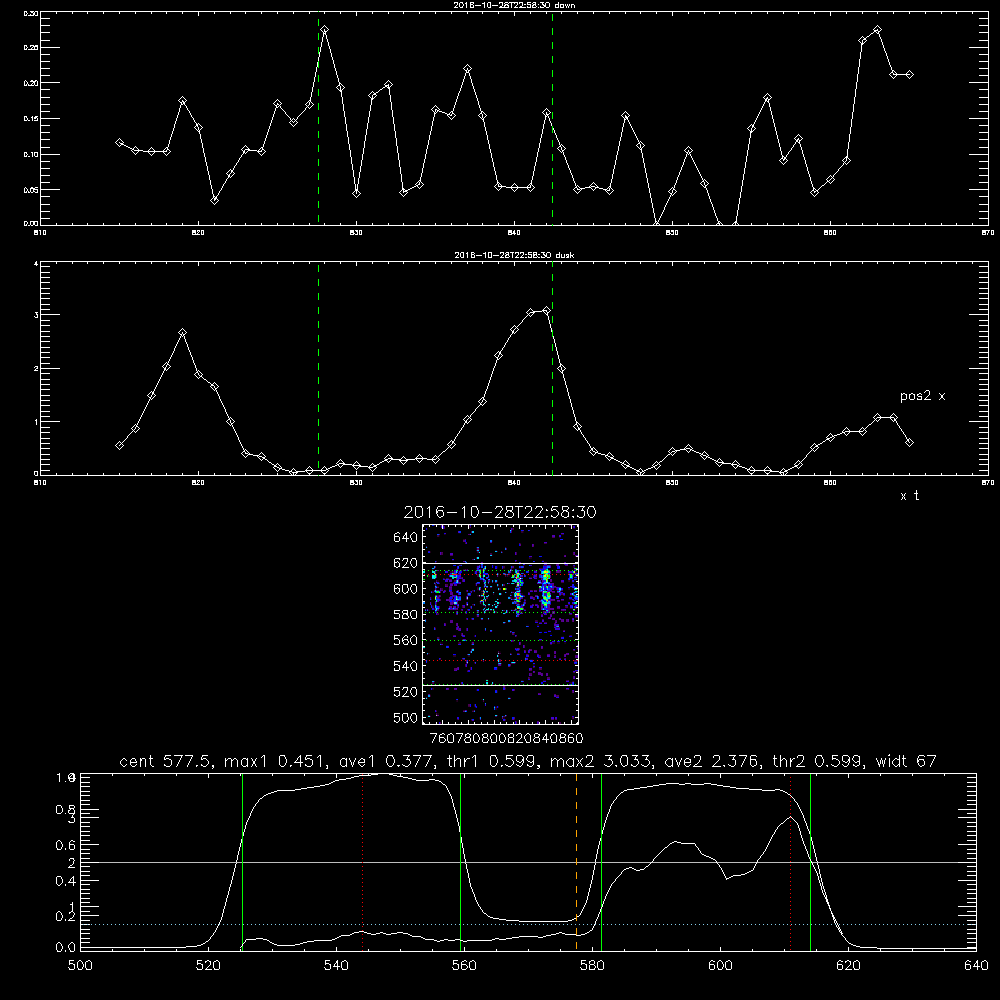
Task: Click the 'x t' label below dusk plot
Action: coord(909,496)
